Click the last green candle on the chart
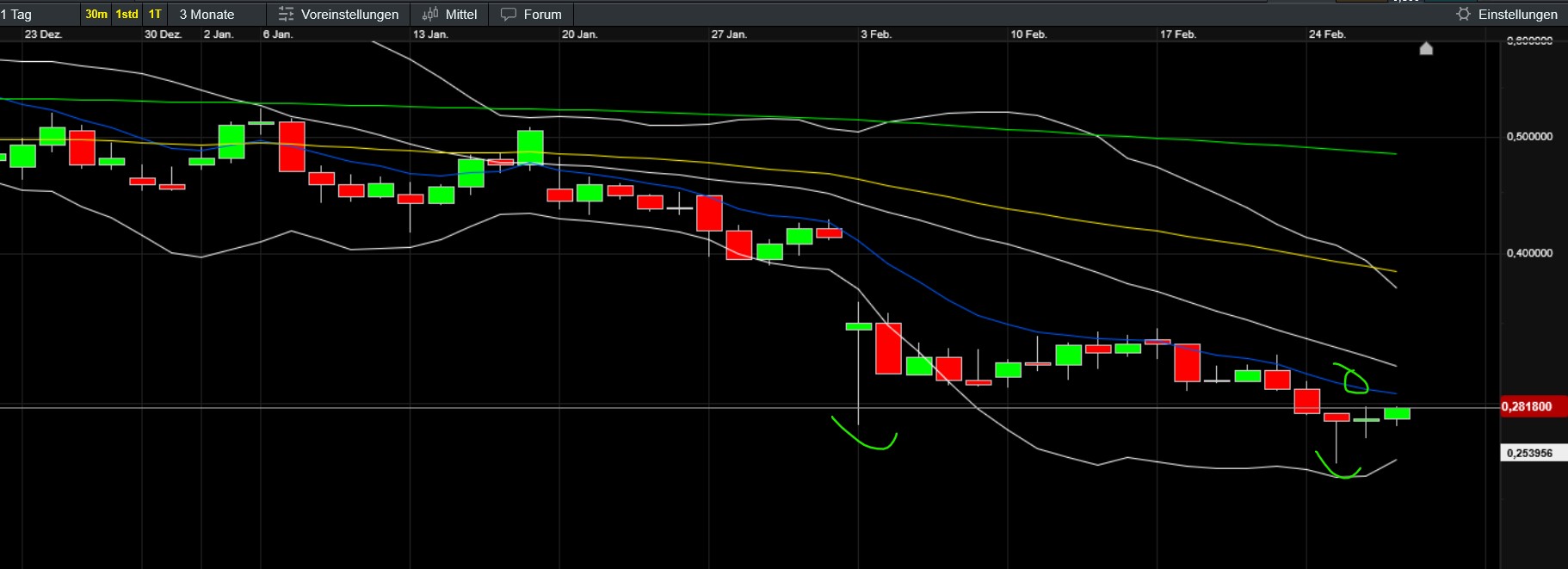Screen dimensions: 1568x569 [x=1397, y=414]
